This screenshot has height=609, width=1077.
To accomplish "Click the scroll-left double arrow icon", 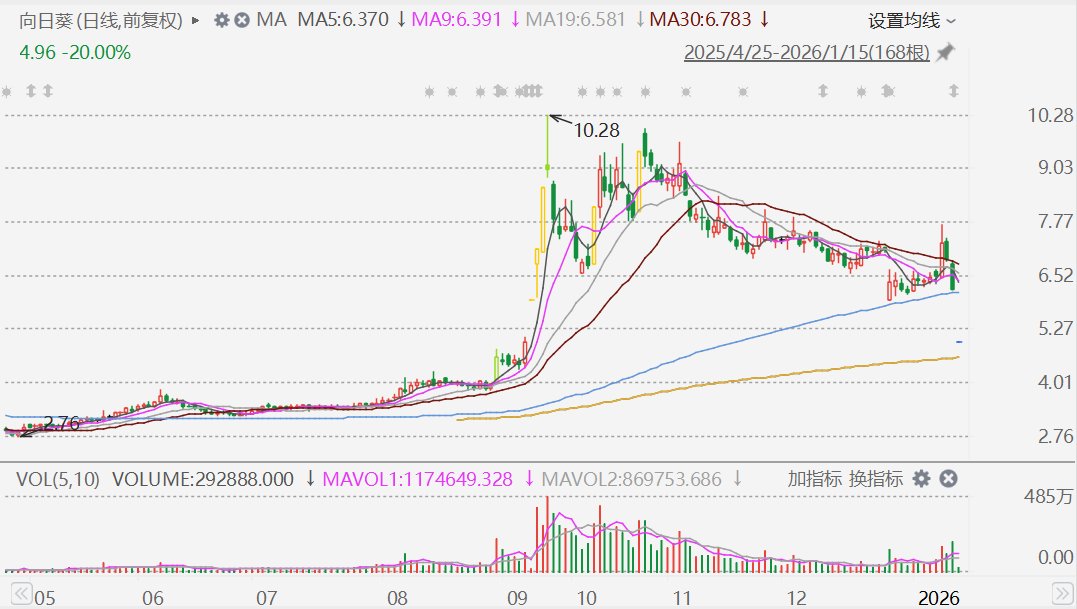I will tap(18, 590).
